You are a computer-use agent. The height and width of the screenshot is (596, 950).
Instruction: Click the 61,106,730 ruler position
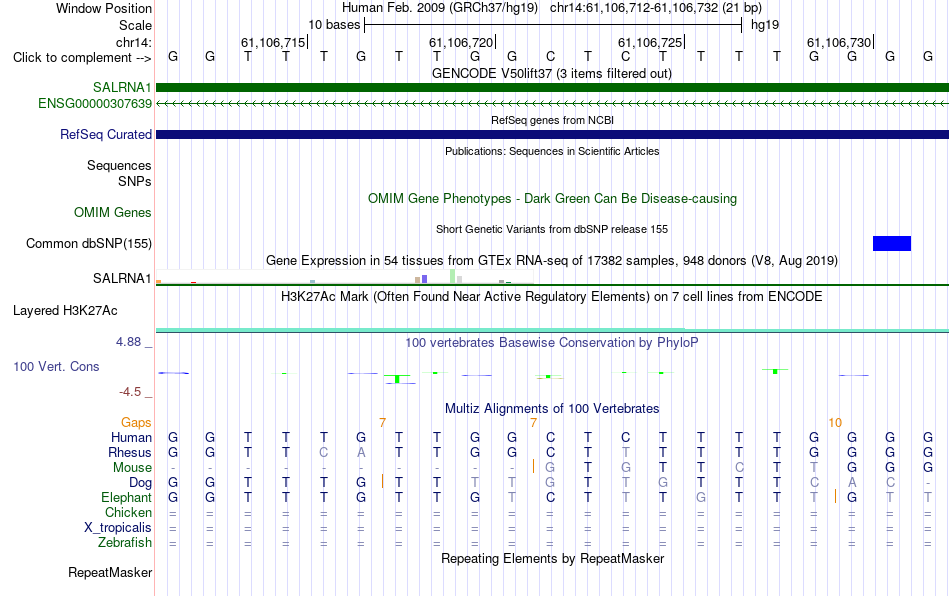(840, 42)
